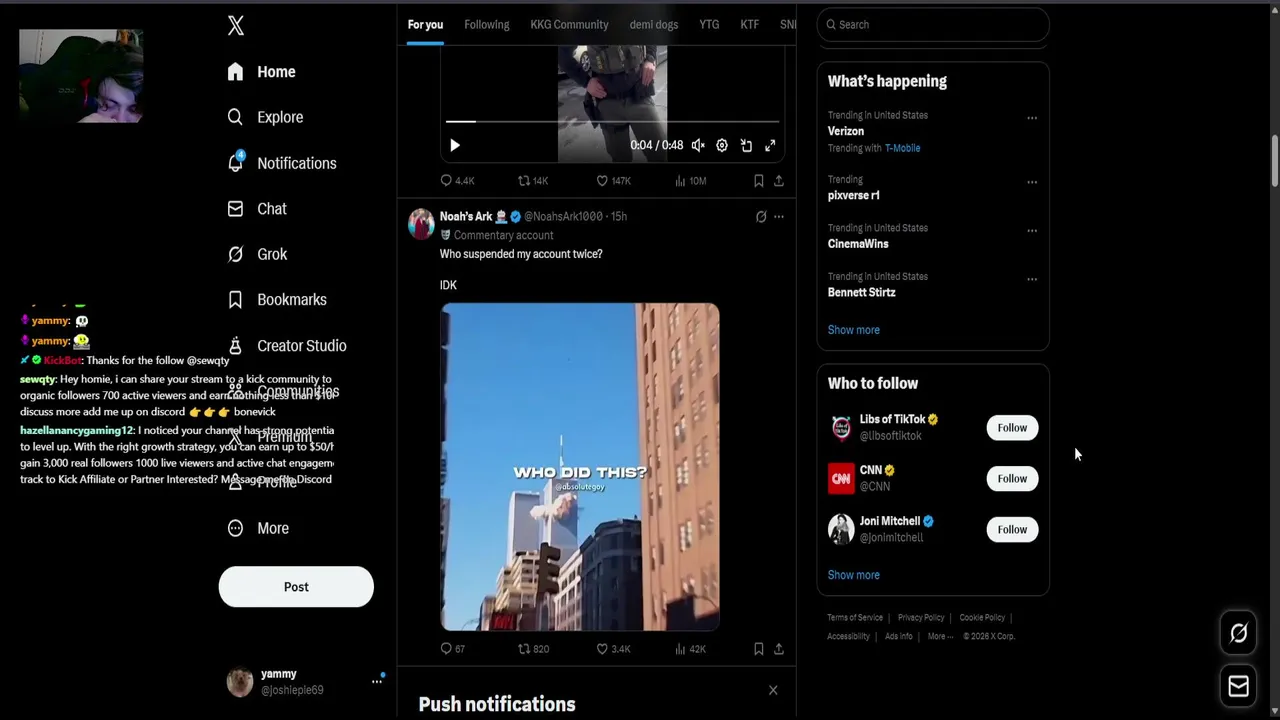Screen dimensions: 1280x720
Task: Play the video in top post
Action: click(x=454, y=146)
